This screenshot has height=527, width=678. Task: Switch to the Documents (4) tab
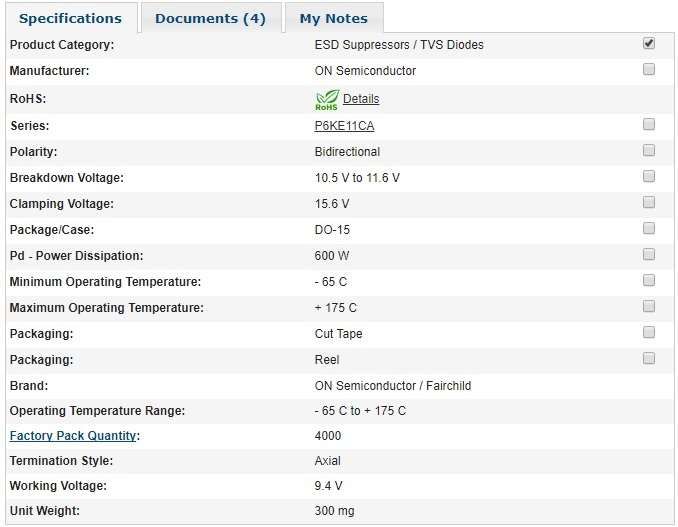pyautogui.click(x=210, y=18)
